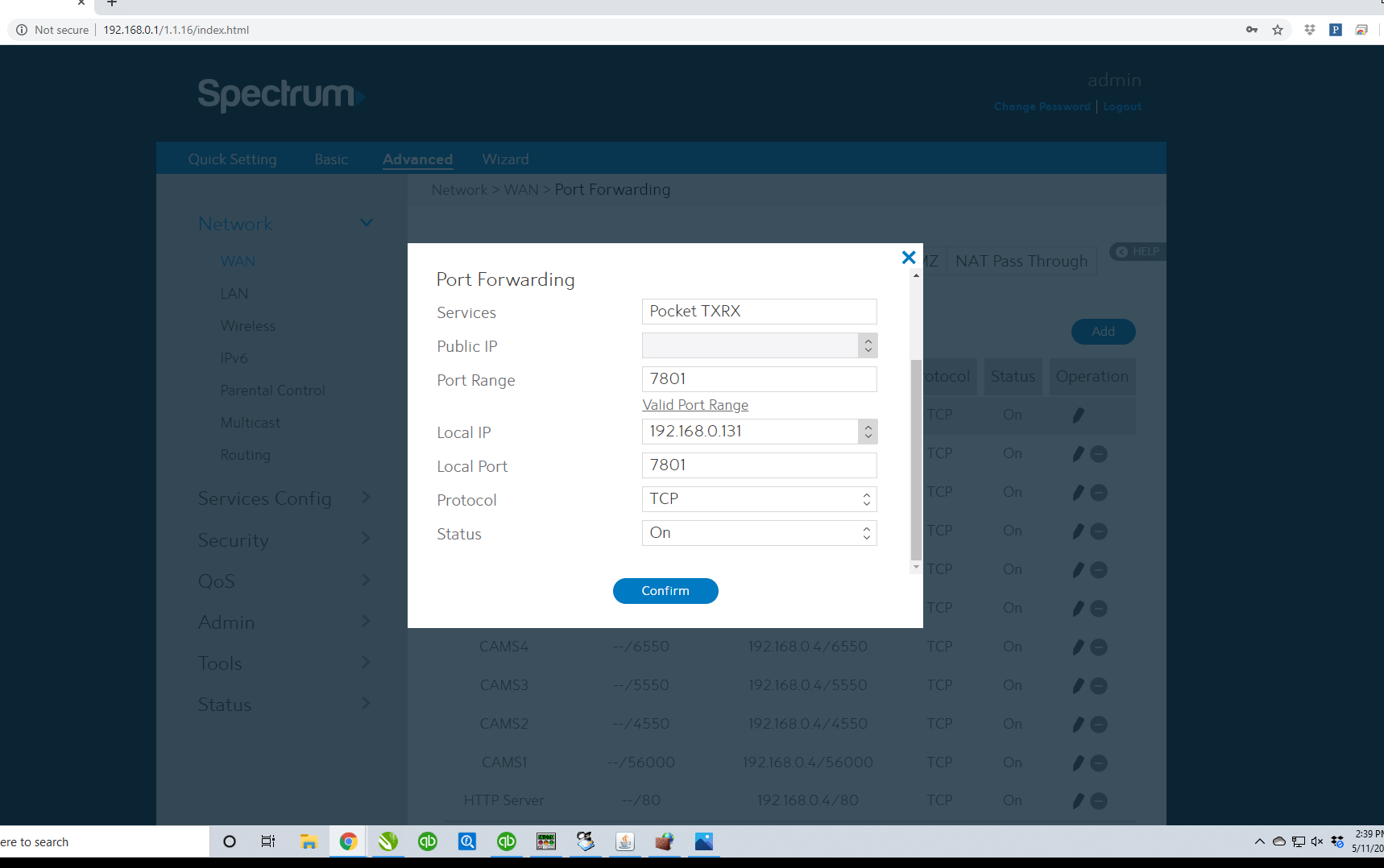This screenshot has width=1384, height=868.
Task: Switch to the Wizard tab
Action: [x=505, y=159]
